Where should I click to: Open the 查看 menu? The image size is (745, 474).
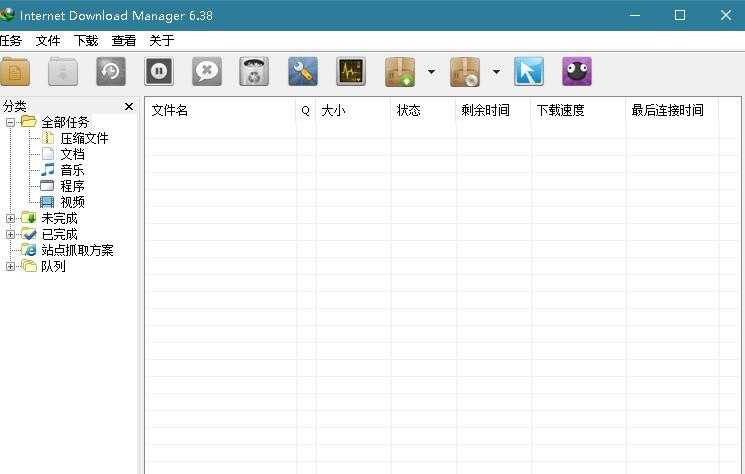(x=124, y=41)
